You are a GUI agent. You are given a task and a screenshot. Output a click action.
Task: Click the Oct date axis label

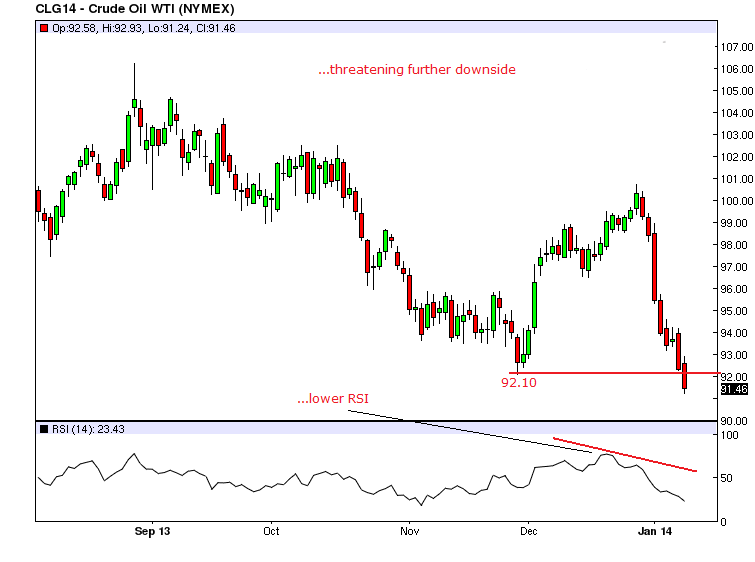[271, 531]
